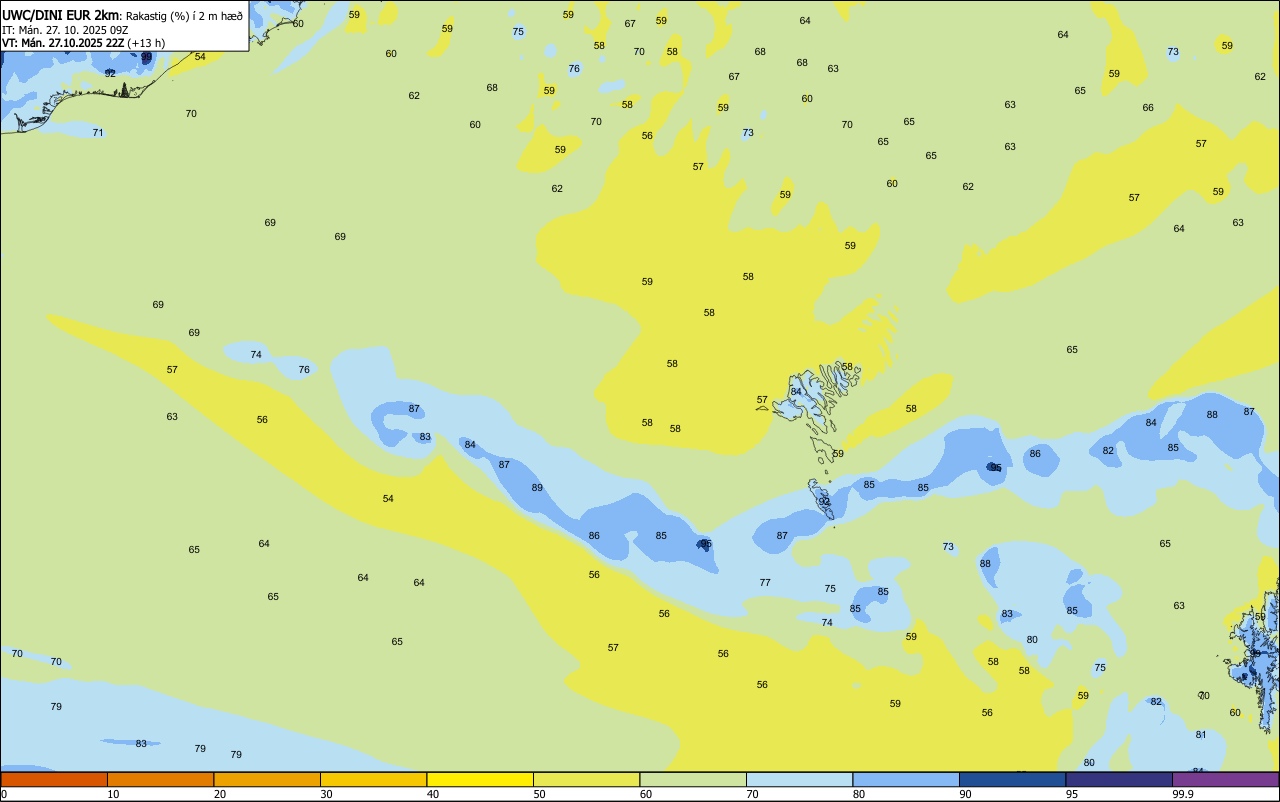Select the '(+13 h)' forecast offset text
The height and width of the screenshot is (802, 1280).
[x=146, y=43]
